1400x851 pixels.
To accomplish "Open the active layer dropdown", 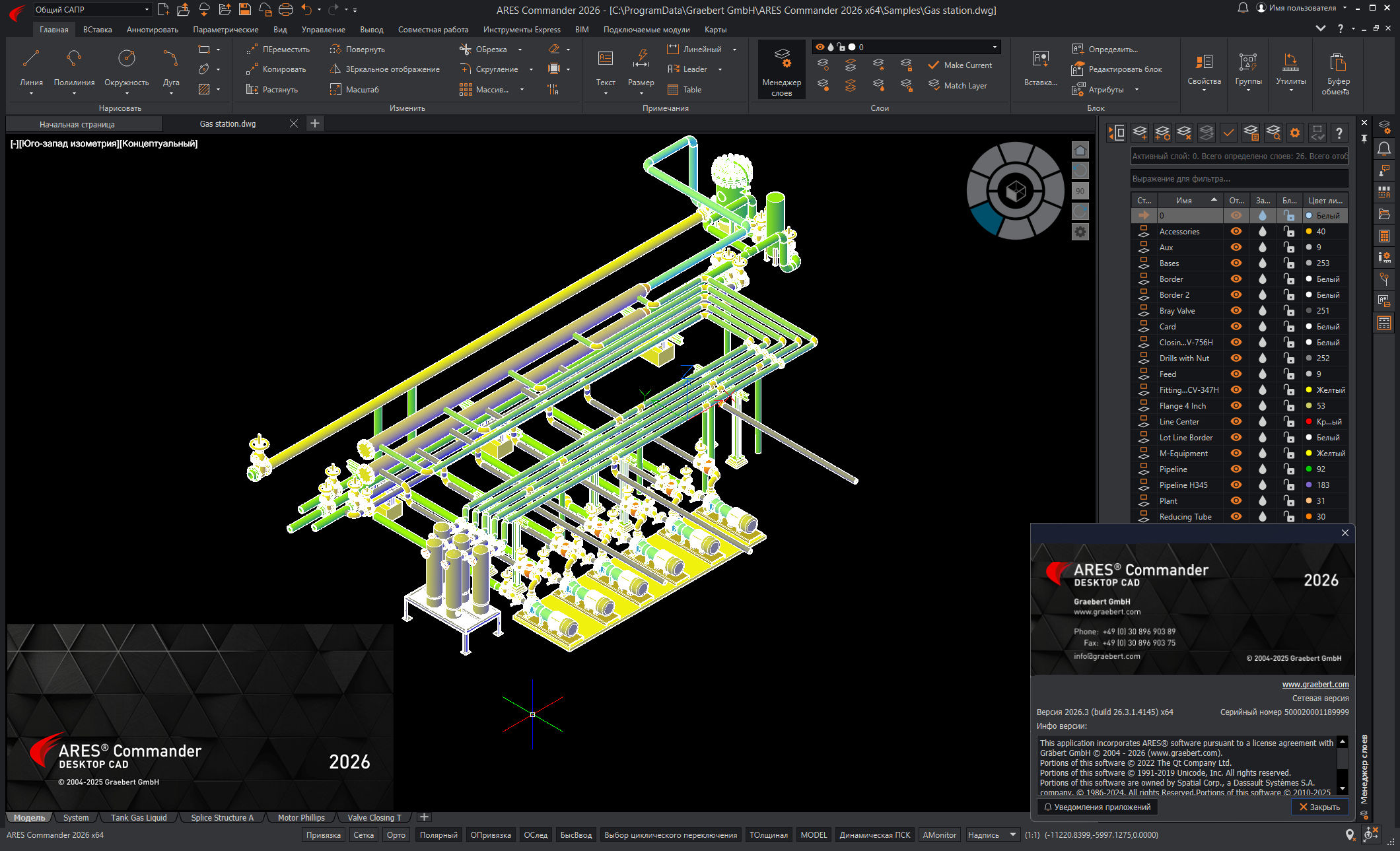I will click(x=995, y=47).
